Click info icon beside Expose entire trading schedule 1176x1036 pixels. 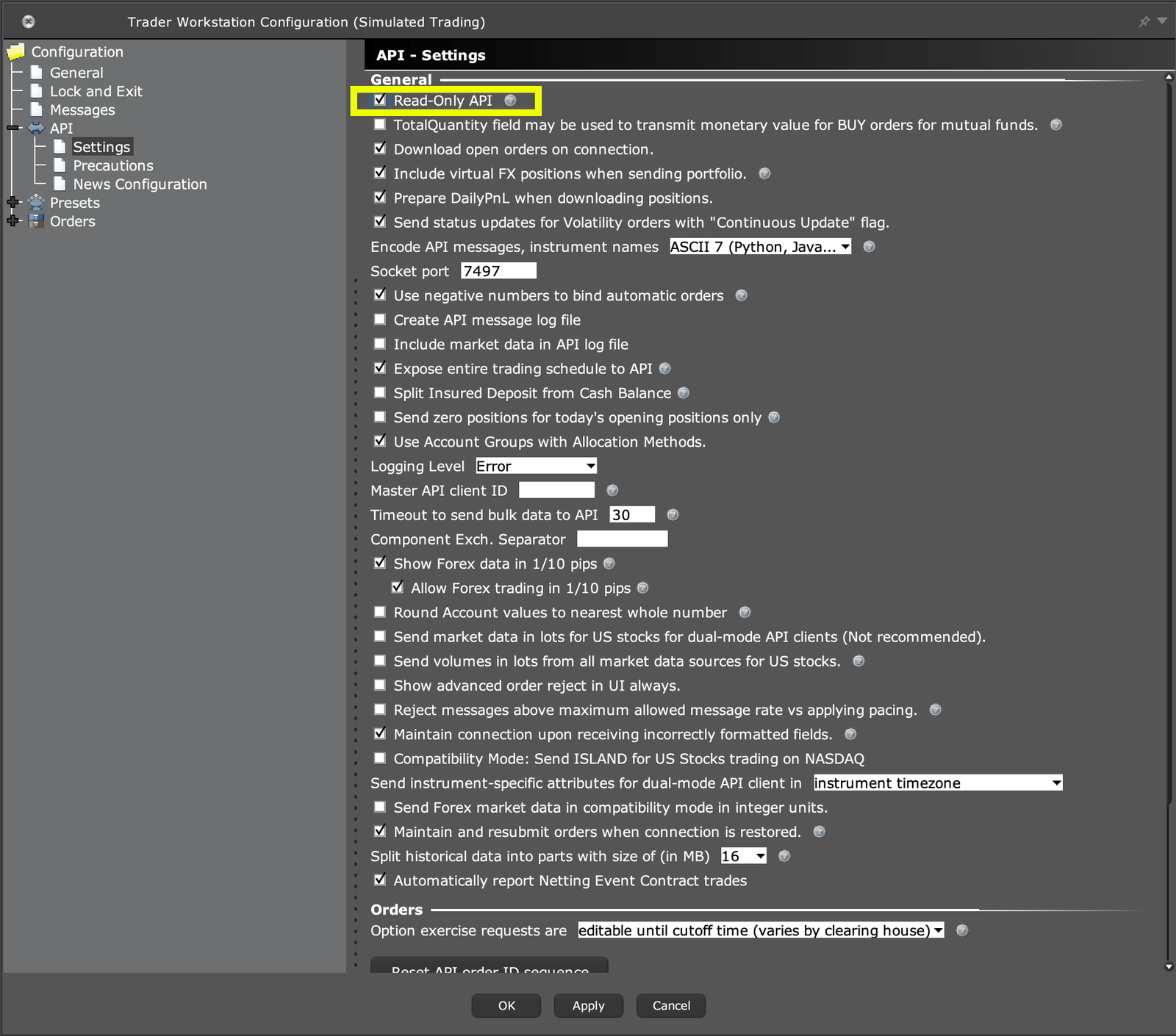pyautogui.click(x=665, y=368)
